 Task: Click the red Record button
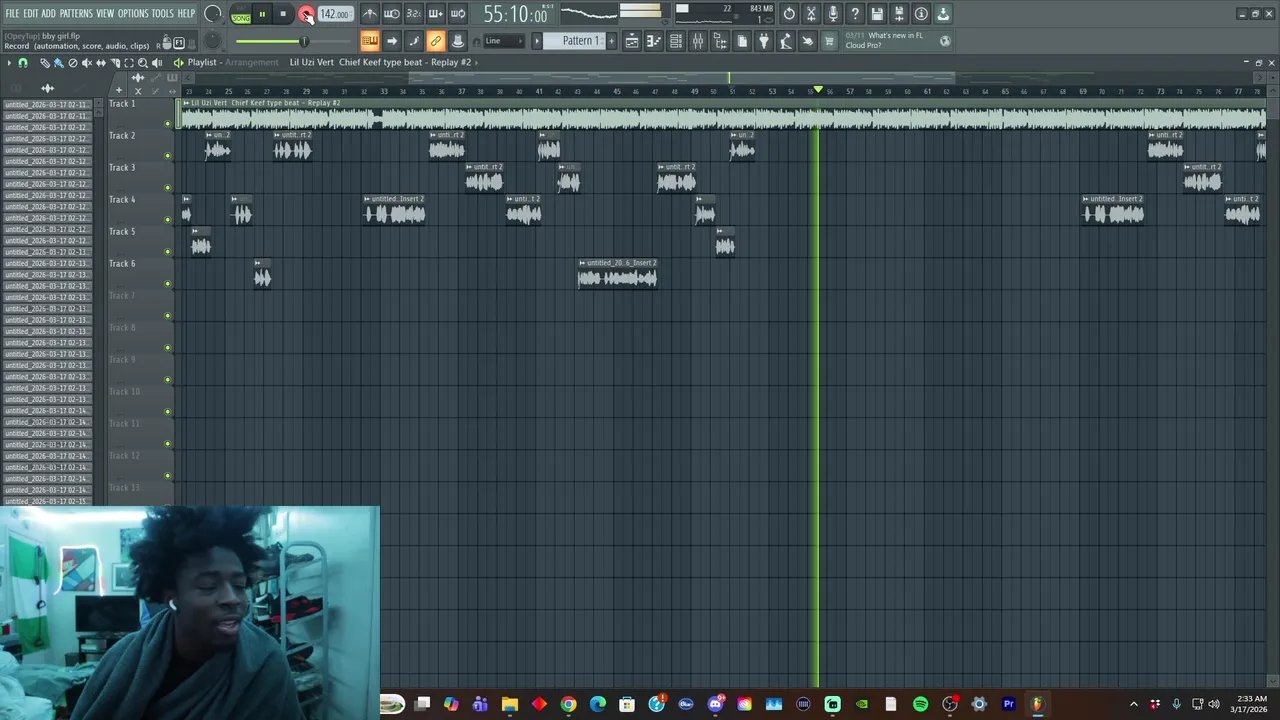click(x=306, y=14)
